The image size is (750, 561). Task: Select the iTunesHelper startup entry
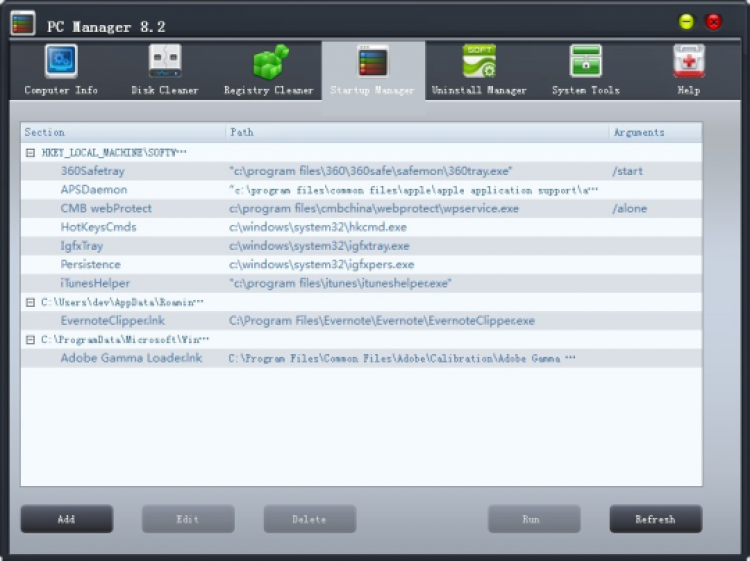tap(95, 283)
